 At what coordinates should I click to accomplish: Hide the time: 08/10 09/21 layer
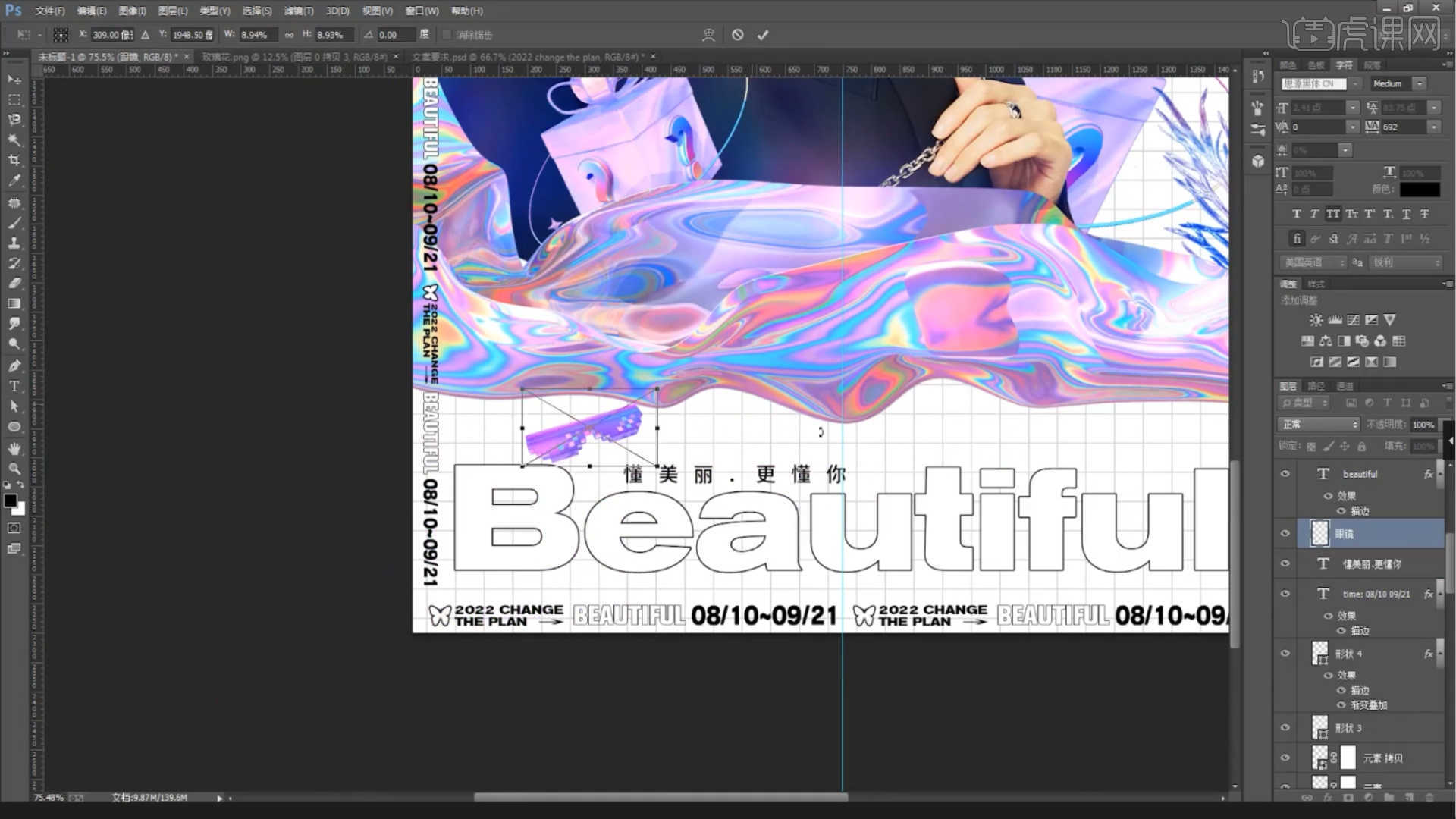pos(1285,594)
